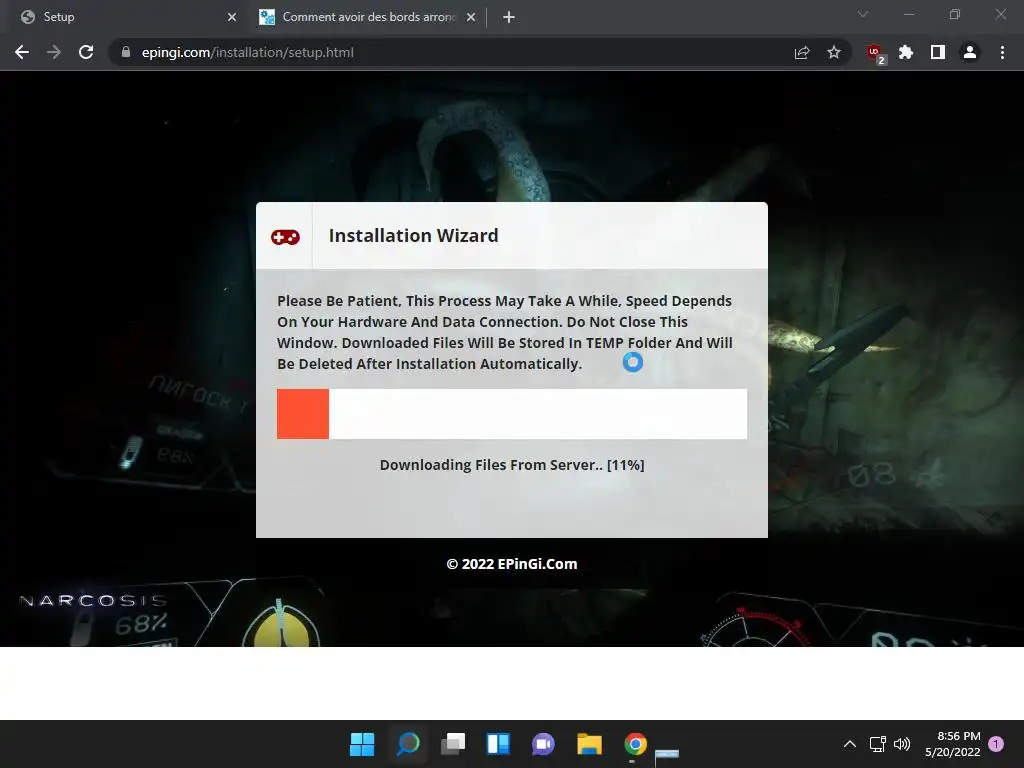Go back to the previous page
The image size is (1024, 768).
22,52
